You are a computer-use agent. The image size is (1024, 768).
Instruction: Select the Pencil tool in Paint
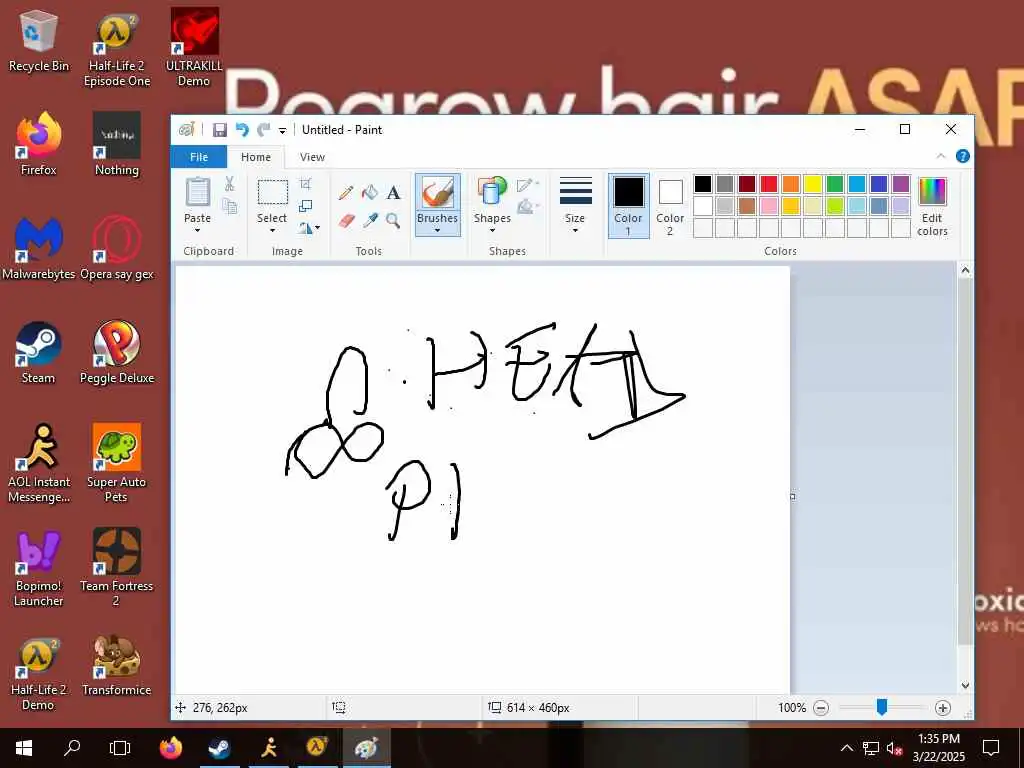click(x=346, y=193)
